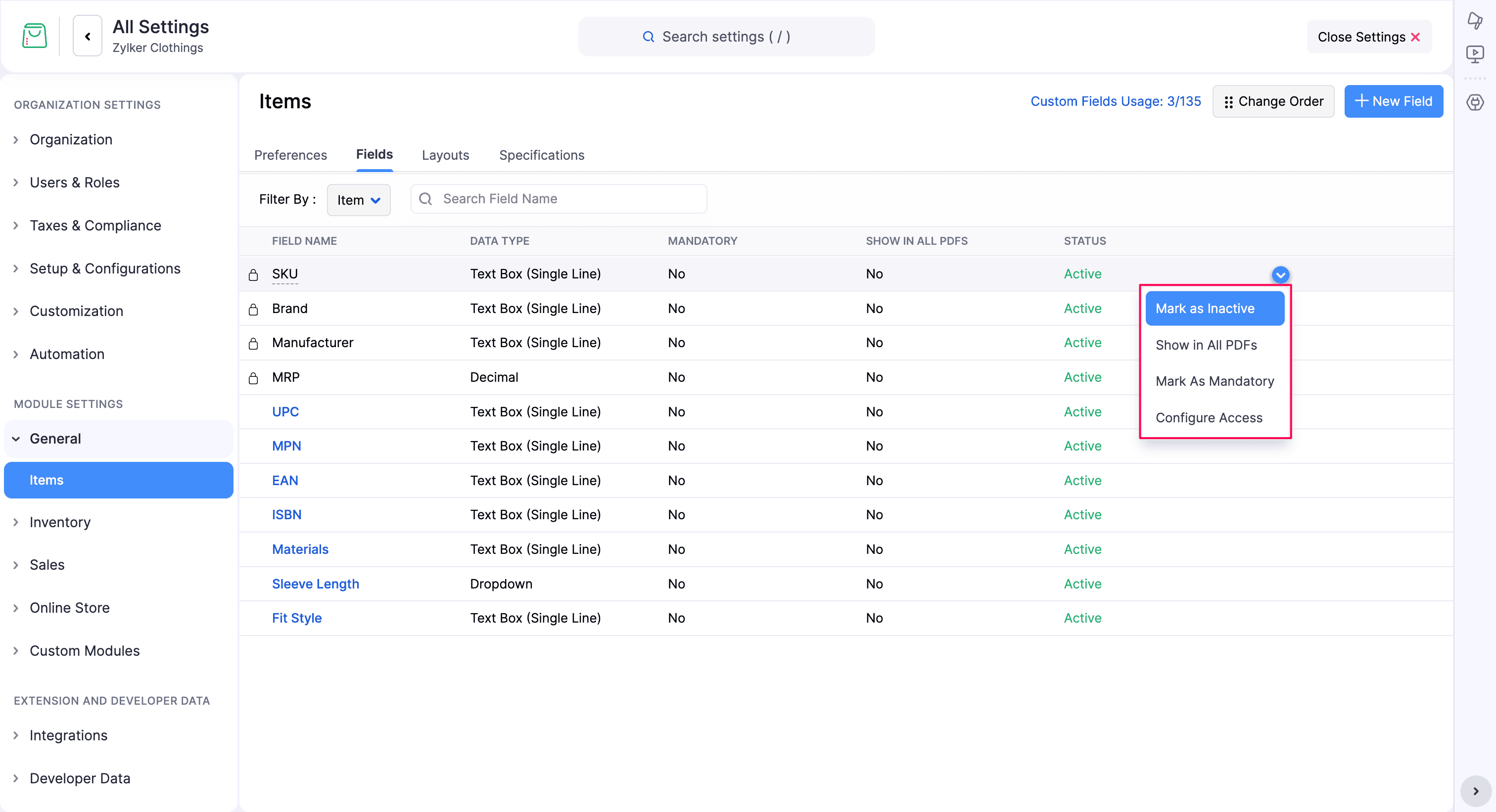Toggle the SKU row action dropdown arrow
This screenshot has height=812, width=1496.
point(1280,274)
